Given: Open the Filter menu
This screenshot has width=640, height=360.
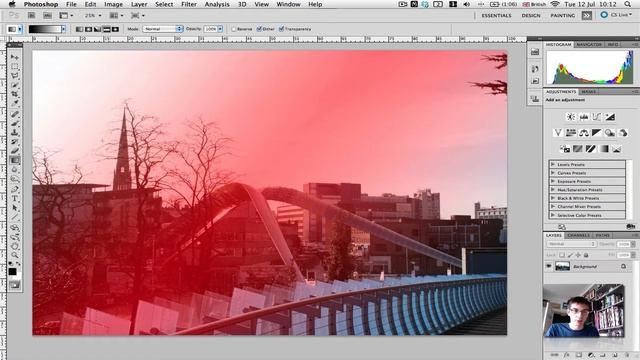Looking at the screenshot, I should point(189,4).
